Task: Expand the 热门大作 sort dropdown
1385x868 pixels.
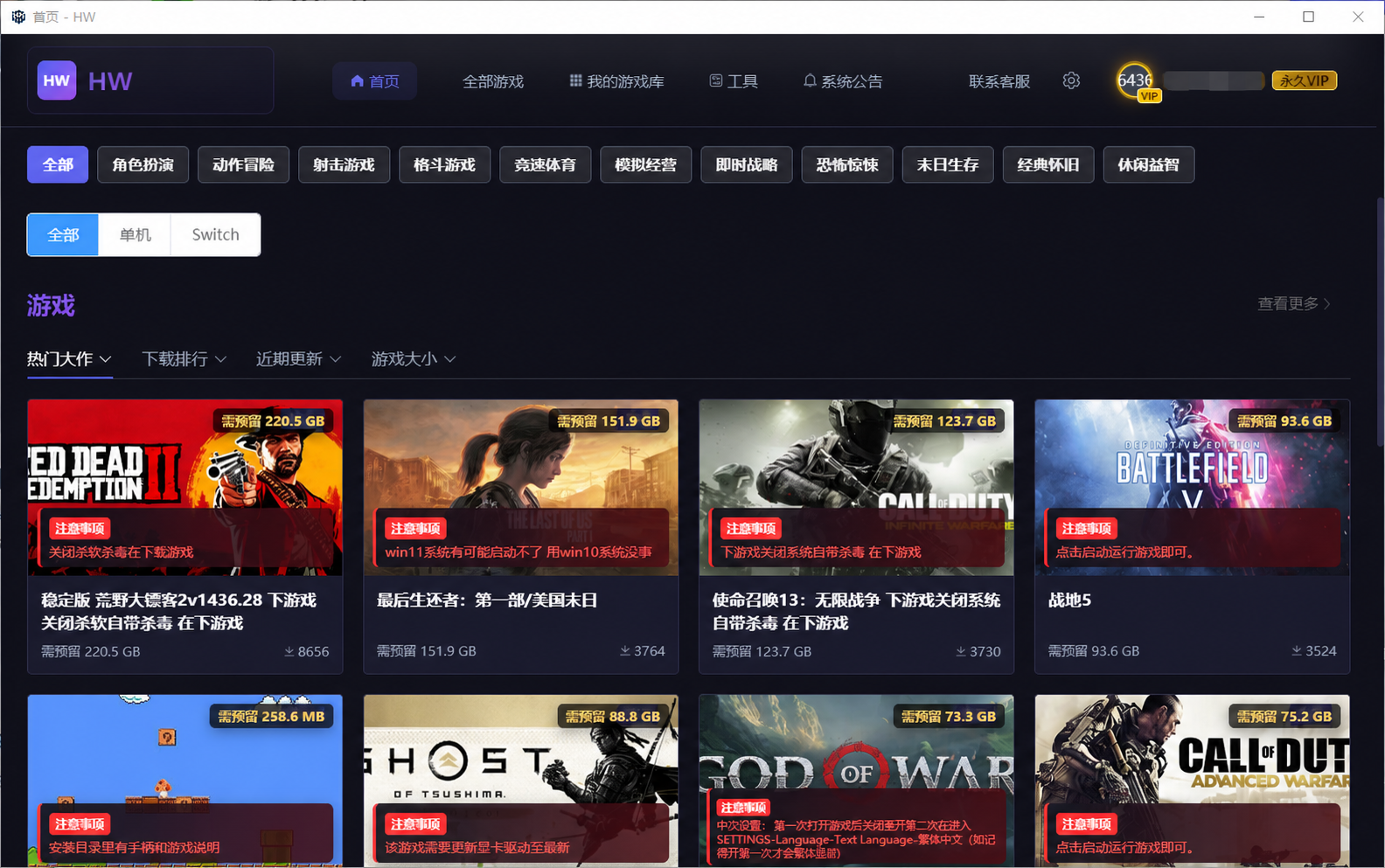Action: click(x=69, y=359)
